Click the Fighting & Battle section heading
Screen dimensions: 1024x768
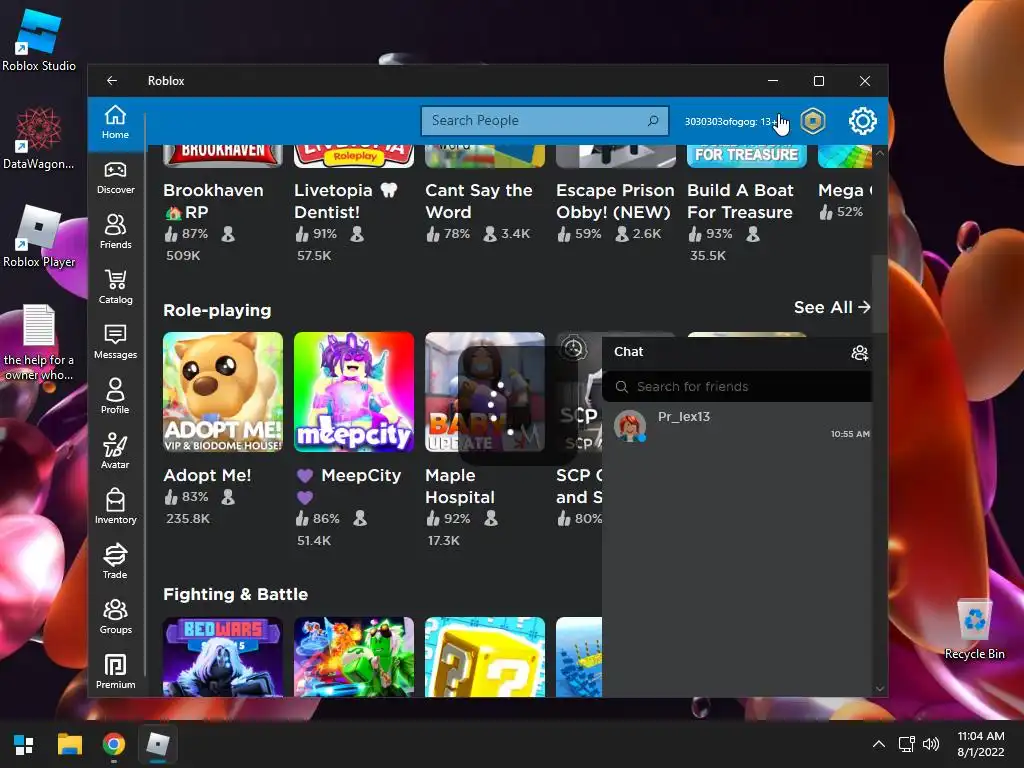[x=235, y=594]
